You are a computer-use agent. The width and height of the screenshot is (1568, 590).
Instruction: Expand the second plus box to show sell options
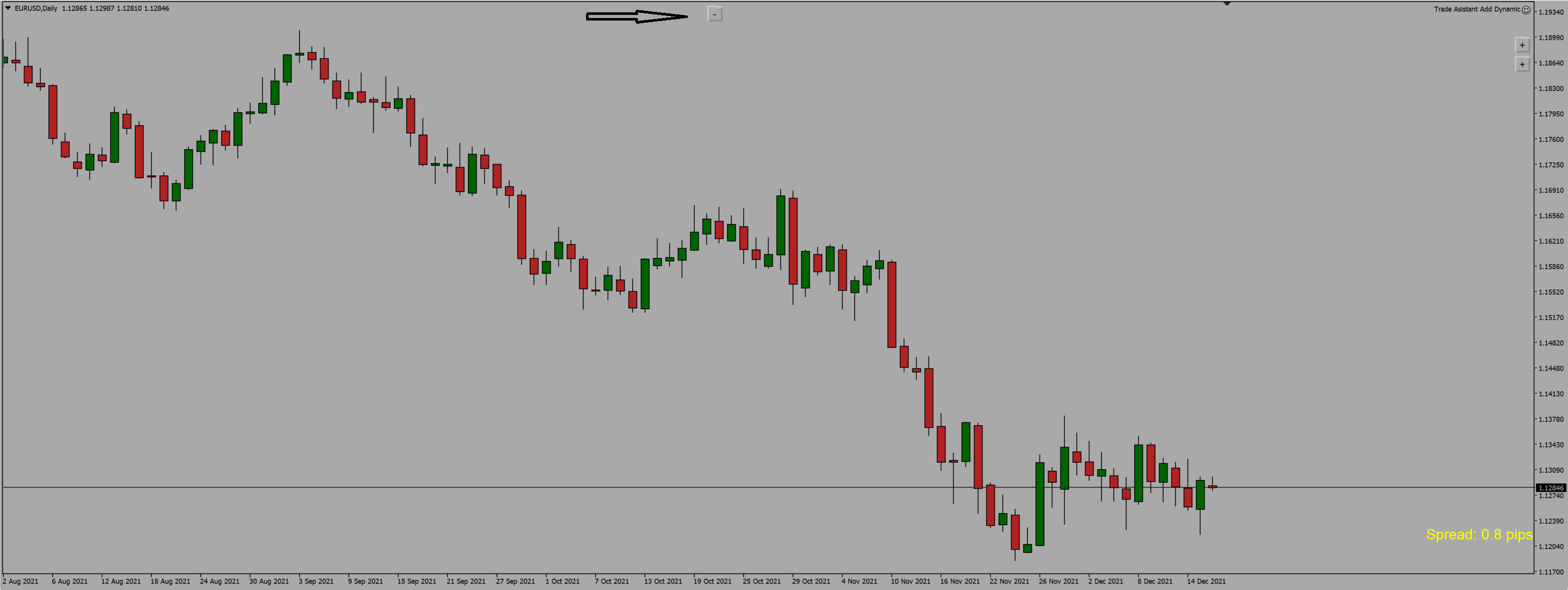[x=1522, y=64]
